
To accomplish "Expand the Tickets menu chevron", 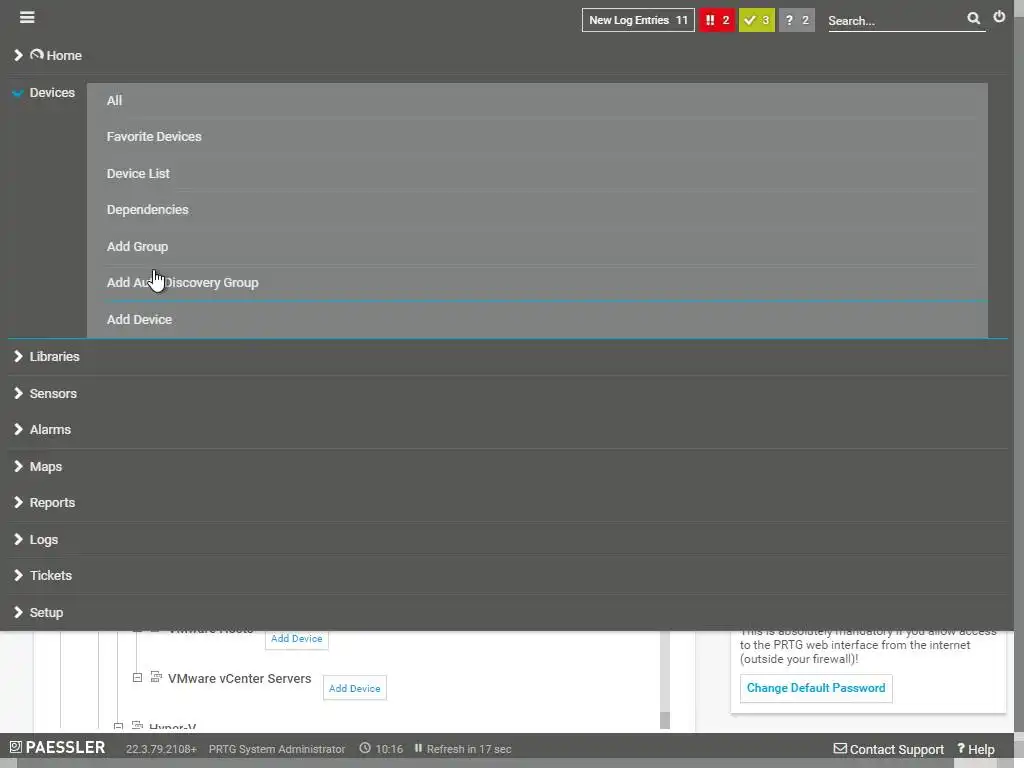I will point(18,575).
